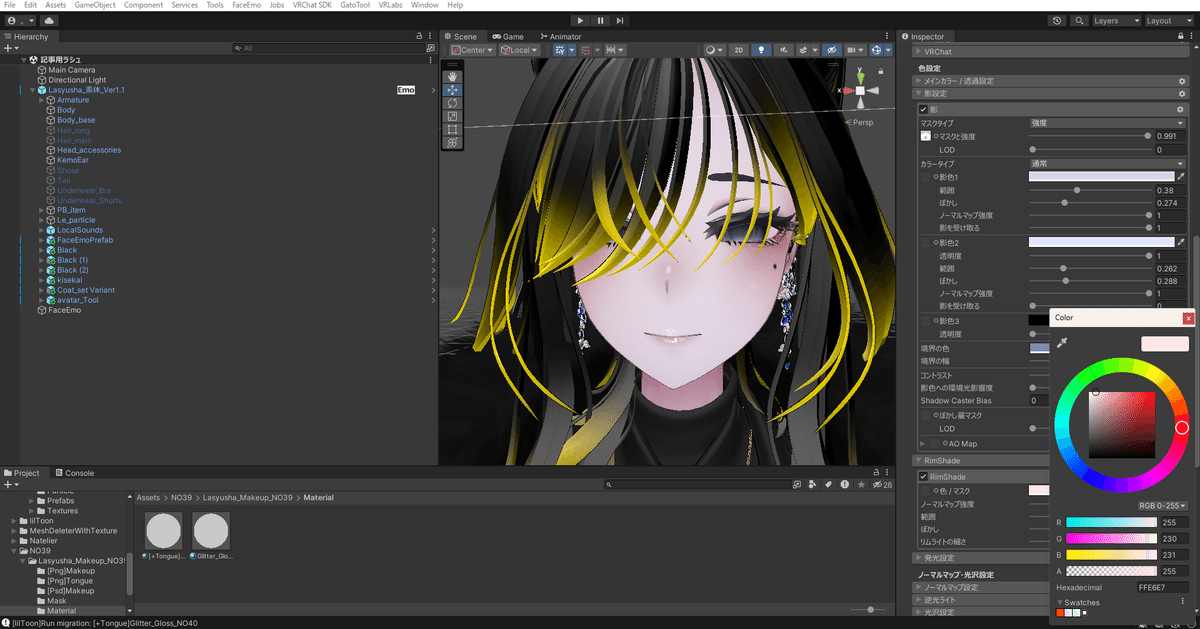Lock the Inspector panel
The height and width of the screenshot is (629, 1200).
(1179, 36)
